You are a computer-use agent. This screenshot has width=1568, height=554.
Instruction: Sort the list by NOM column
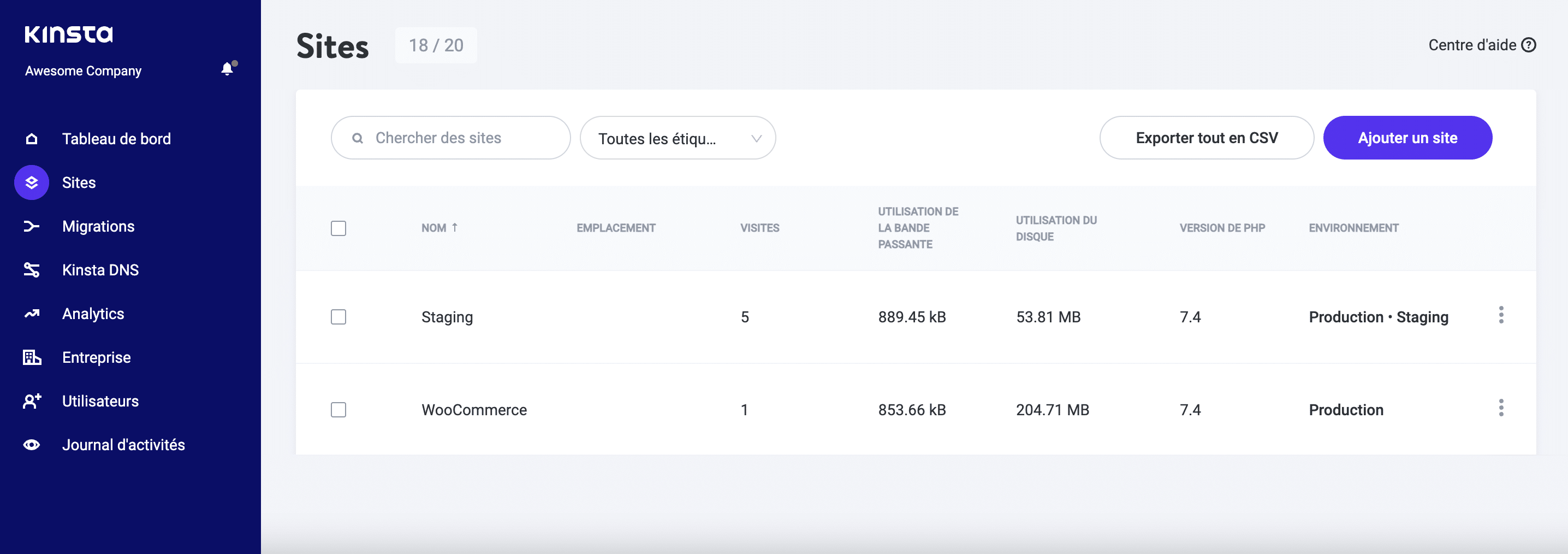pyautogui.click(x=440, y=227)
